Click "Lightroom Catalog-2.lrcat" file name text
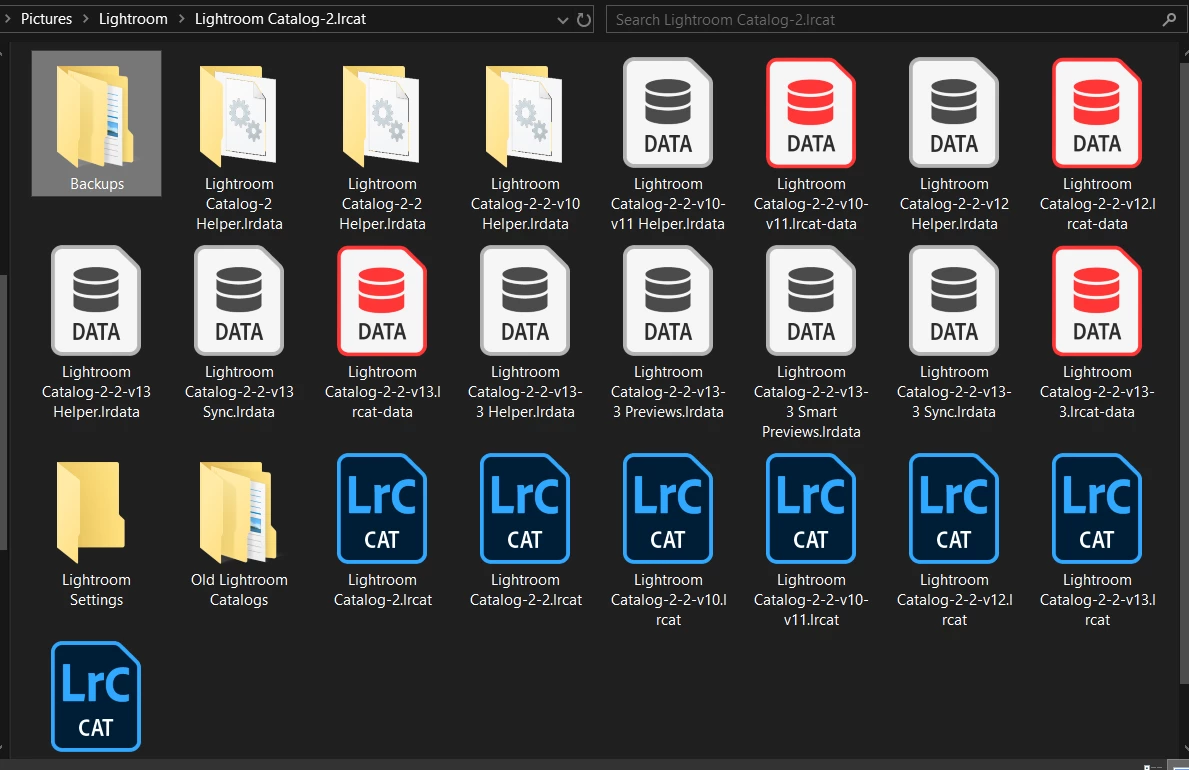This screenshot has width=1189, height=770. tap(382, 589)
